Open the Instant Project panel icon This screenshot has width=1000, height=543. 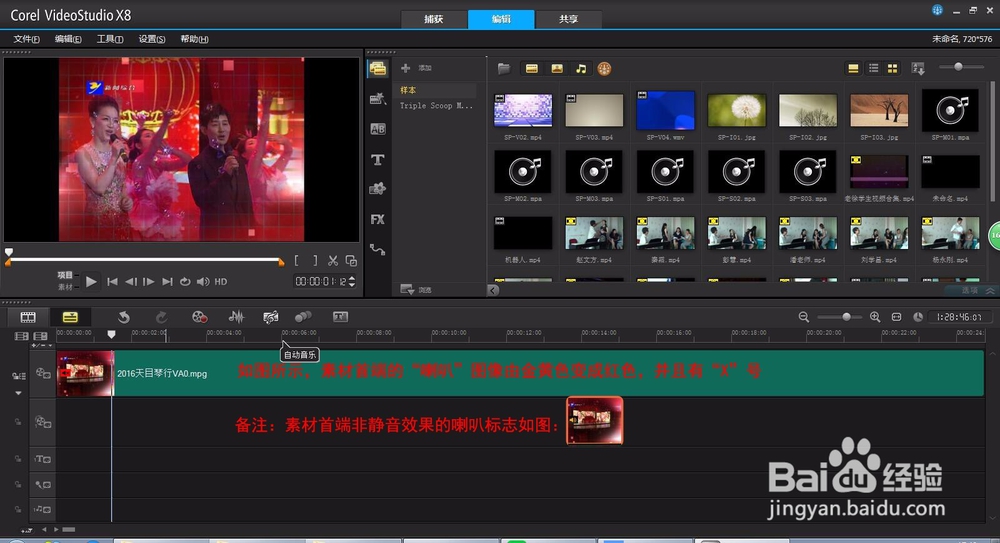pos(378,98)
